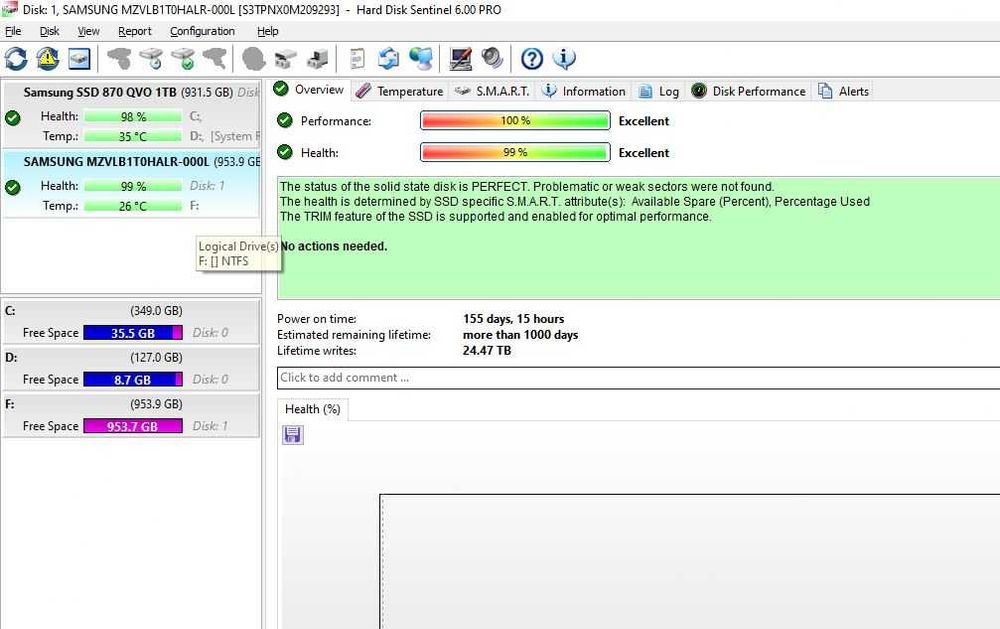Click the page with blue arrows toolbar icon
The image size is (1000, 629).
(x=388, y=59)
